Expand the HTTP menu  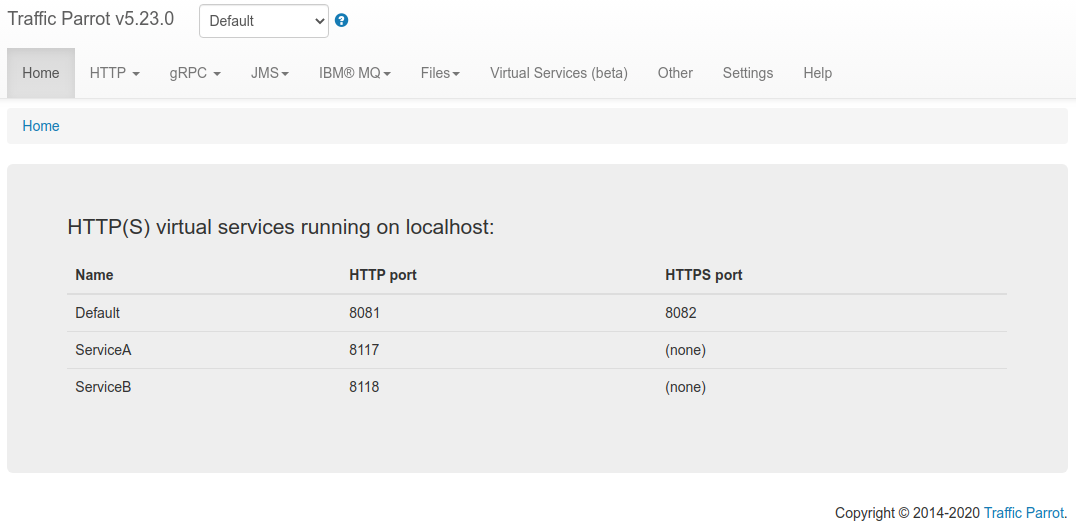tap(114, 73)
